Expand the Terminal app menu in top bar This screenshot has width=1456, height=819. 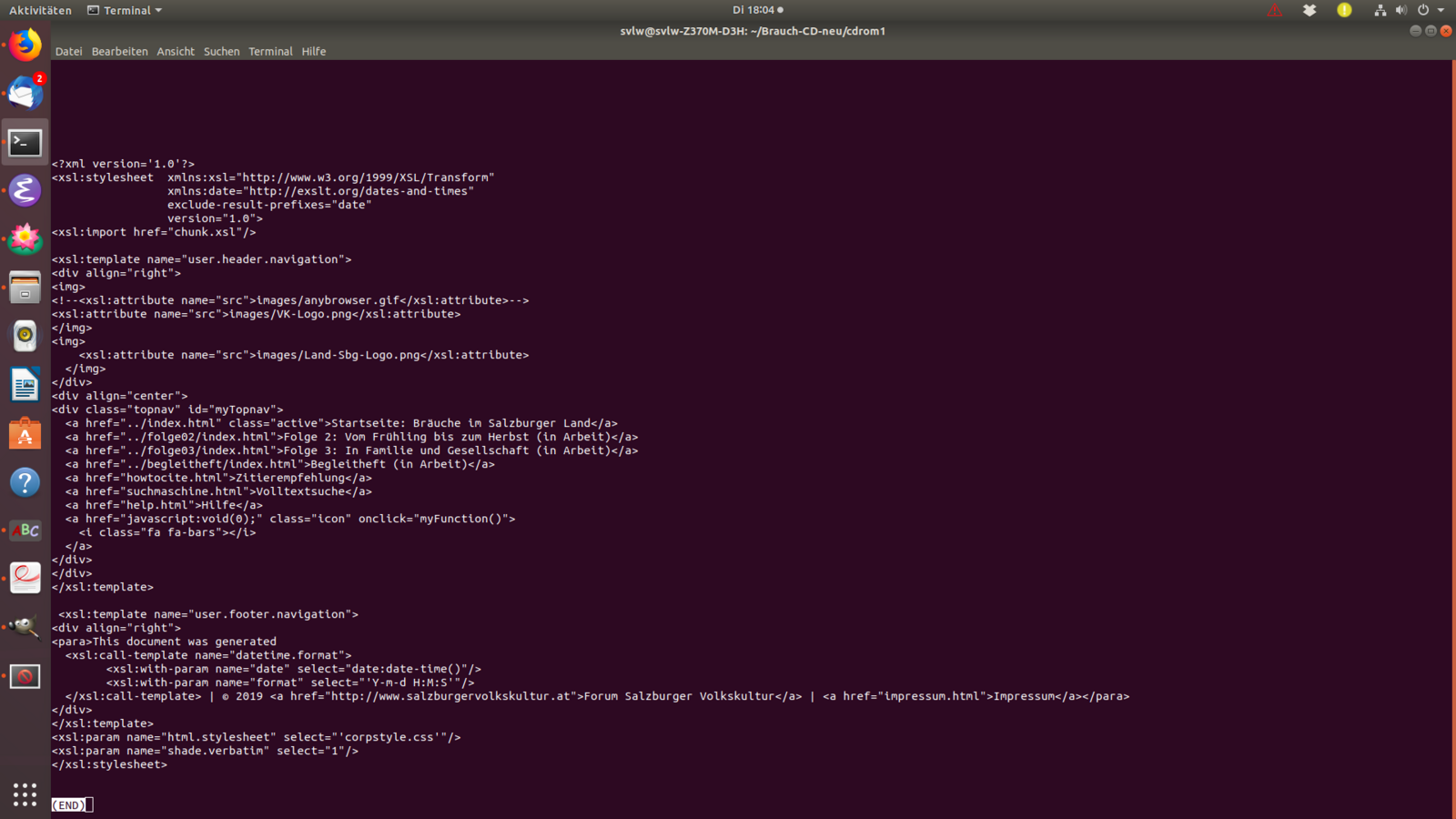[125, 10]
